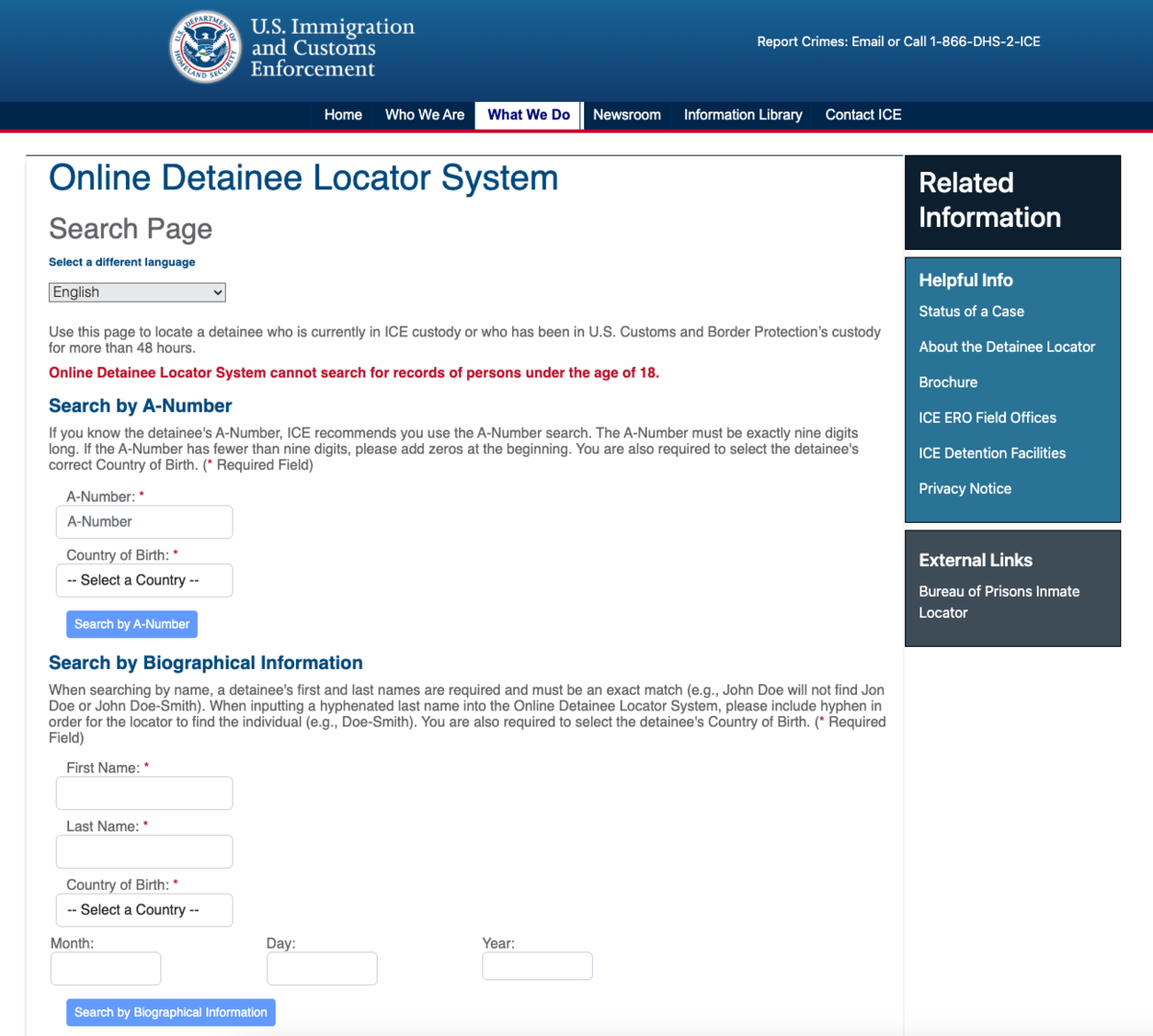This screenshot has height=1036, width=1153.
Task: Open Country of Birth dropdown under A-Number search
Action: [144, 580]
